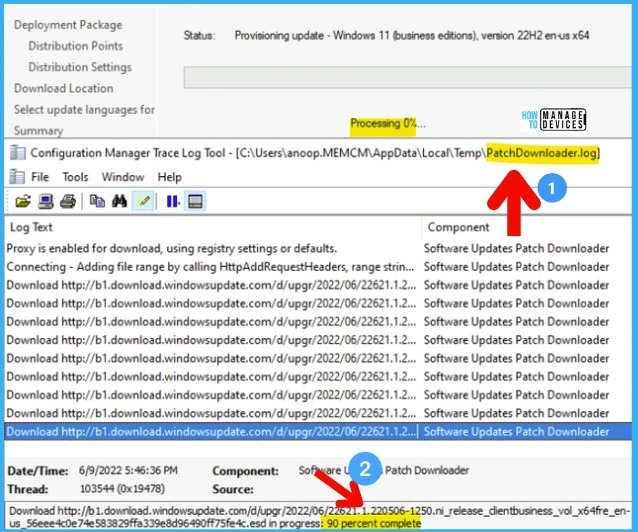Open the Help menu
Screen dimensions: 638x532
(170, 177)
